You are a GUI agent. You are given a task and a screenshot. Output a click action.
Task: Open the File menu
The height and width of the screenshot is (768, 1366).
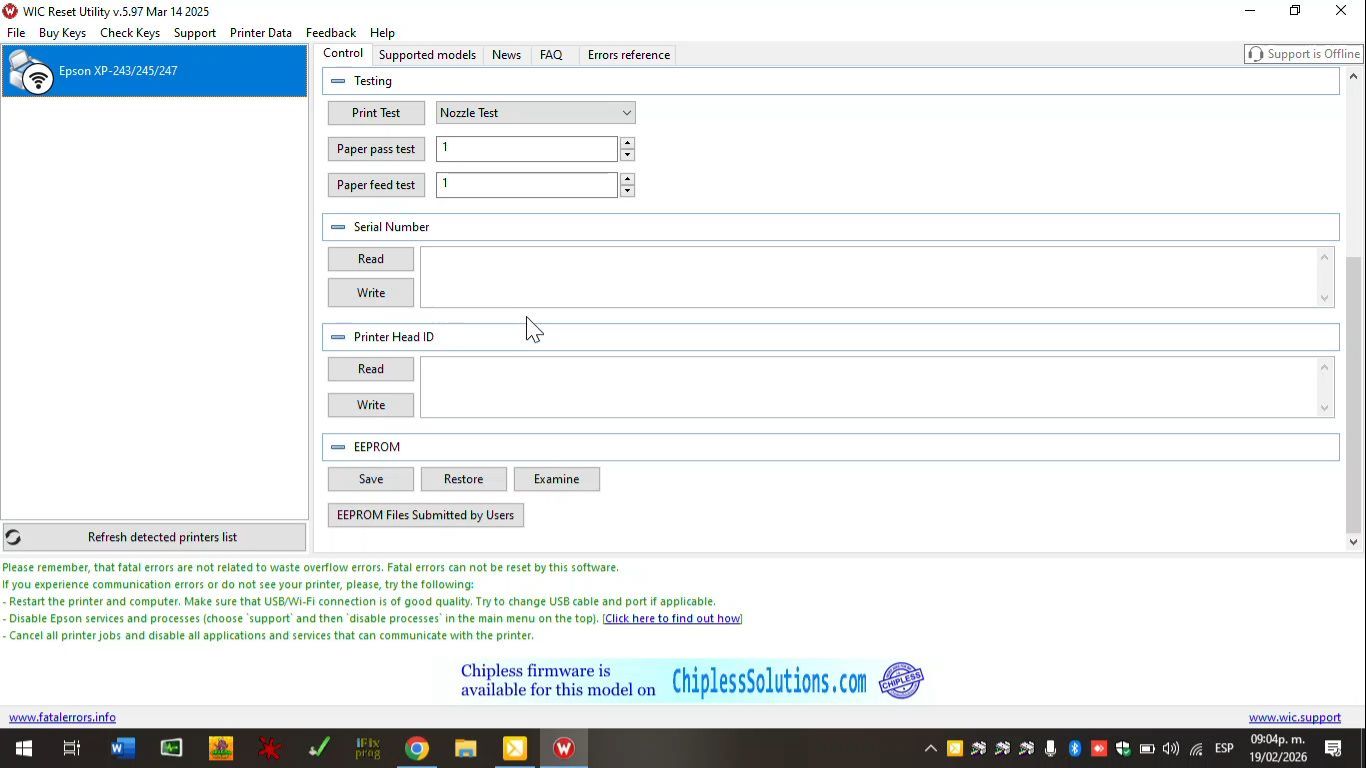[x=16, y=33]
